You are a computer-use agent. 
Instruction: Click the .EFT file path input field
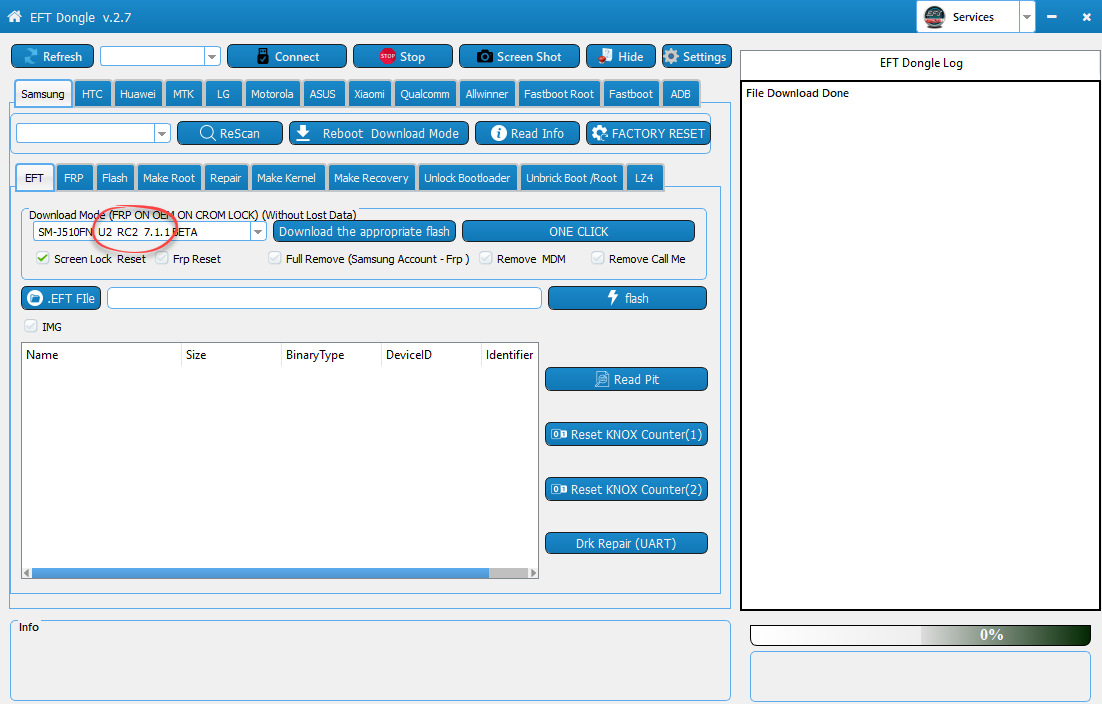(x=324, y=298)
